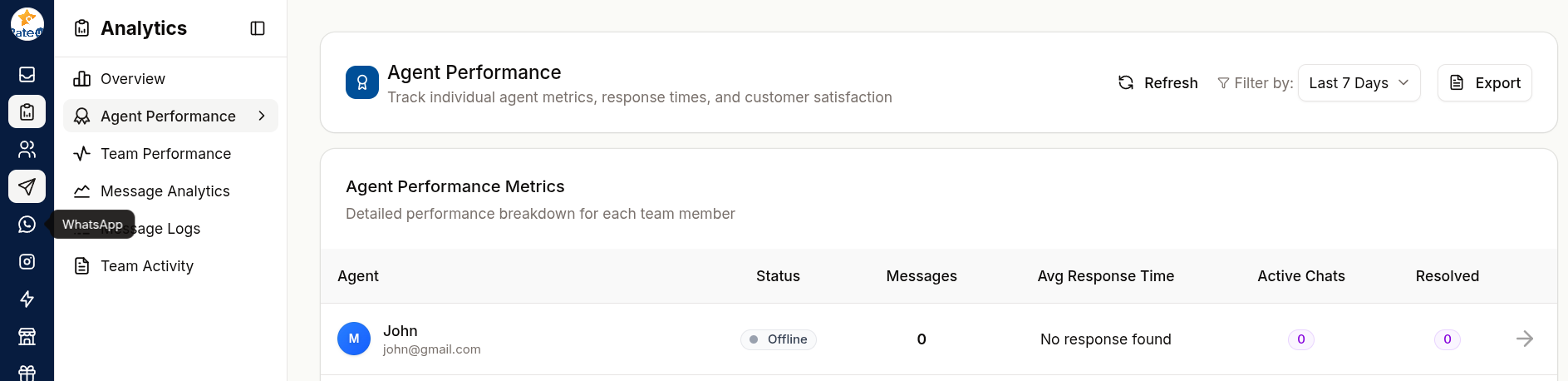Open Team Performance page
Viewport: 1568px width, 381px height.
(170, 153)
